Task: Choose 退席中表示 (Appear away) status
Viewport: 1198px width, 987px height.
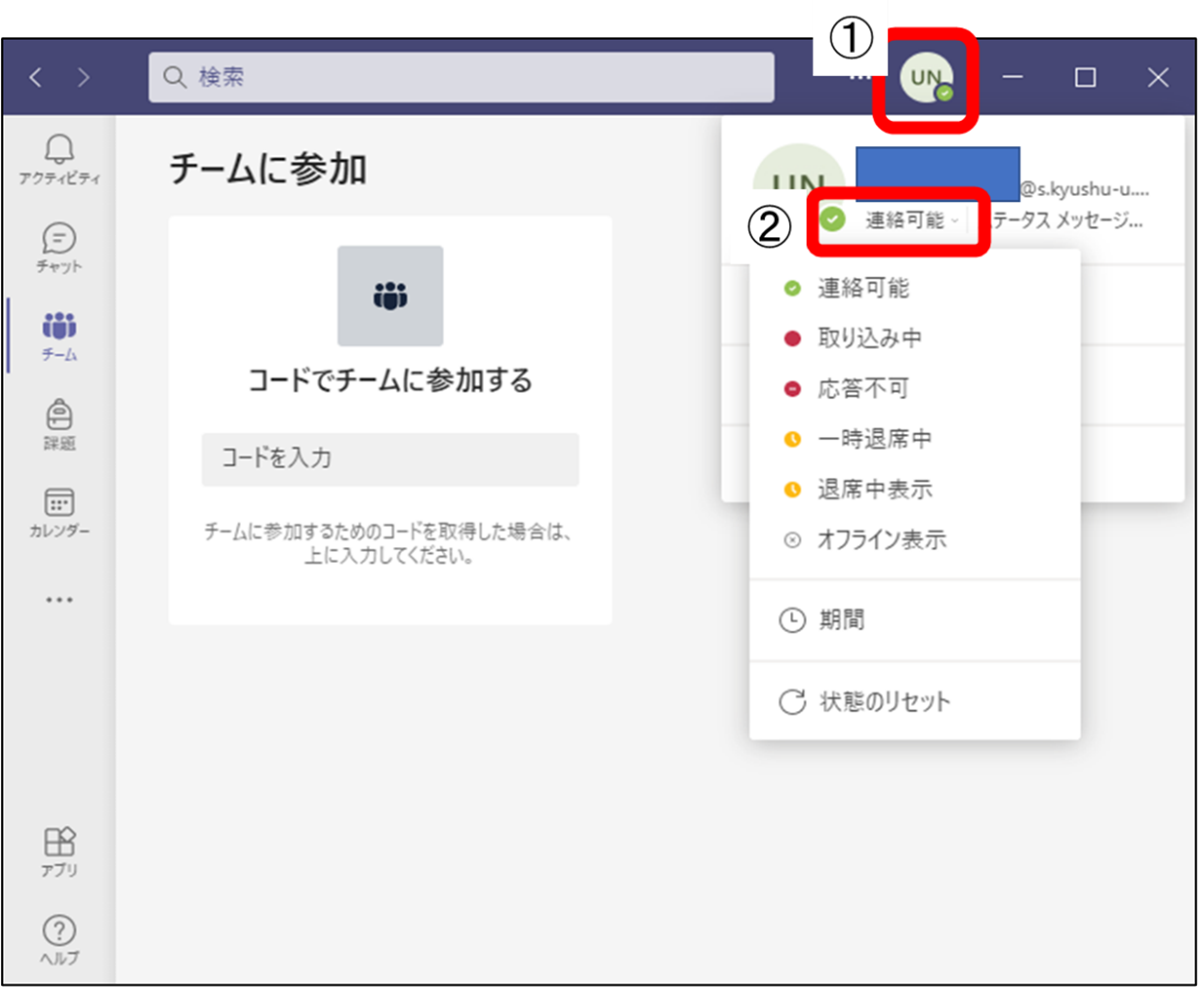Action: click(x=874, y=490)
